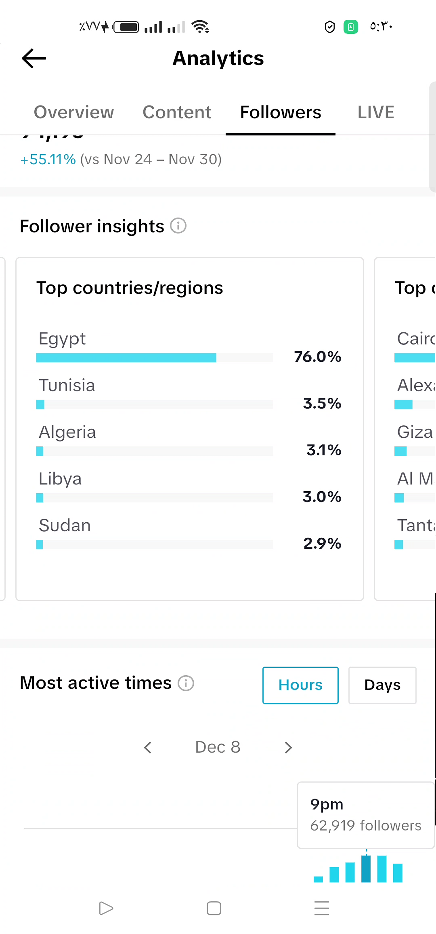Select the Hours toggle button

300,685
